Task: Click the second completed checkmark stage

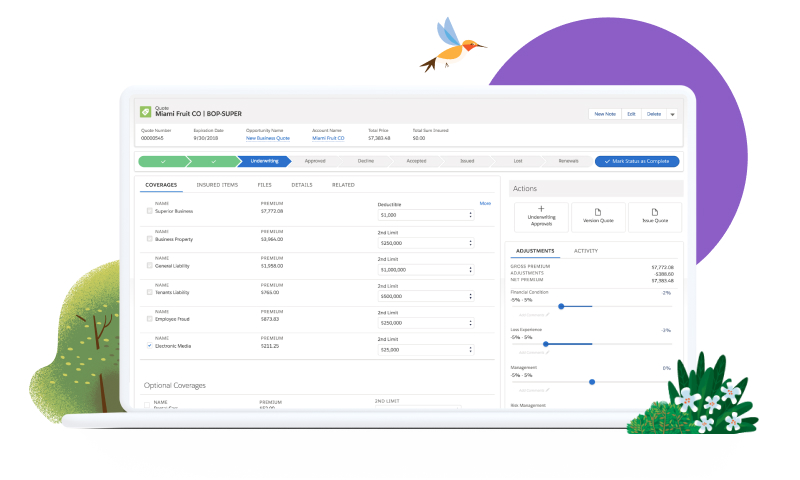Action: click(x=212, y=161)
